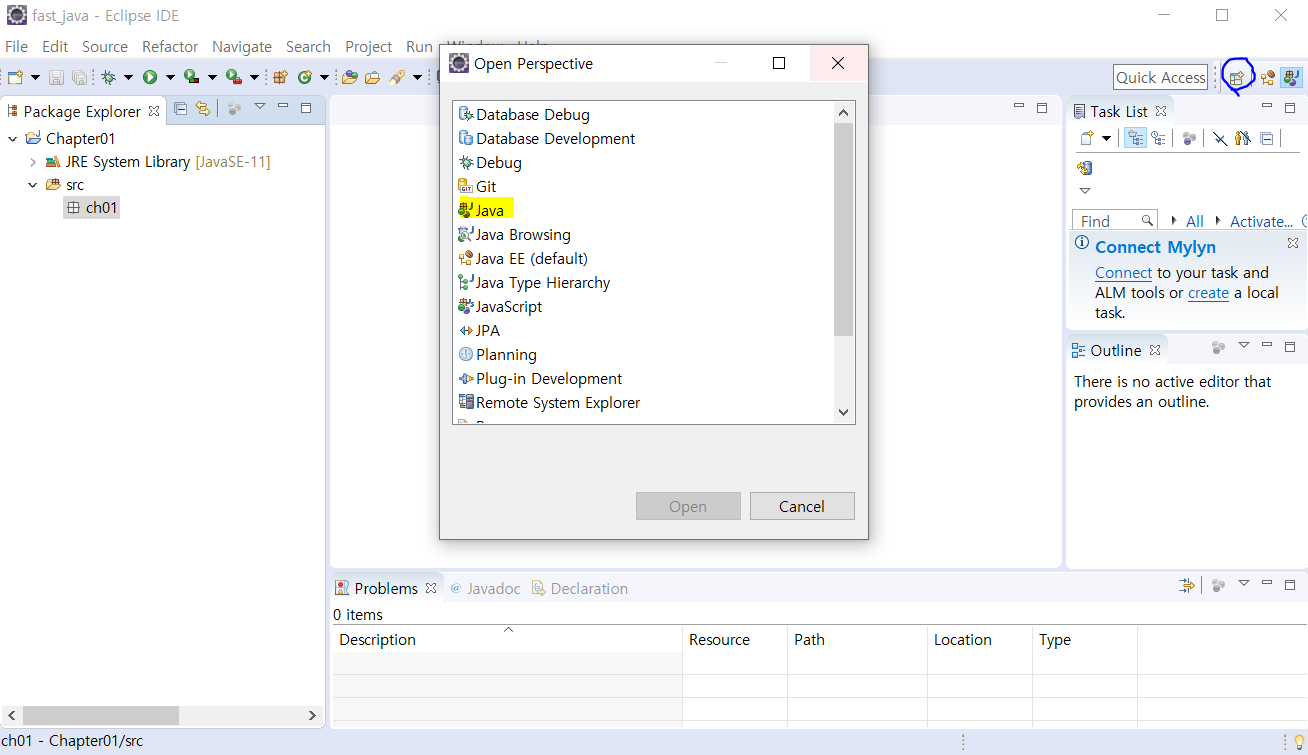1308x755 pixels.
Task: Click the Open Type toolbar icon
Action: point(350,77)
